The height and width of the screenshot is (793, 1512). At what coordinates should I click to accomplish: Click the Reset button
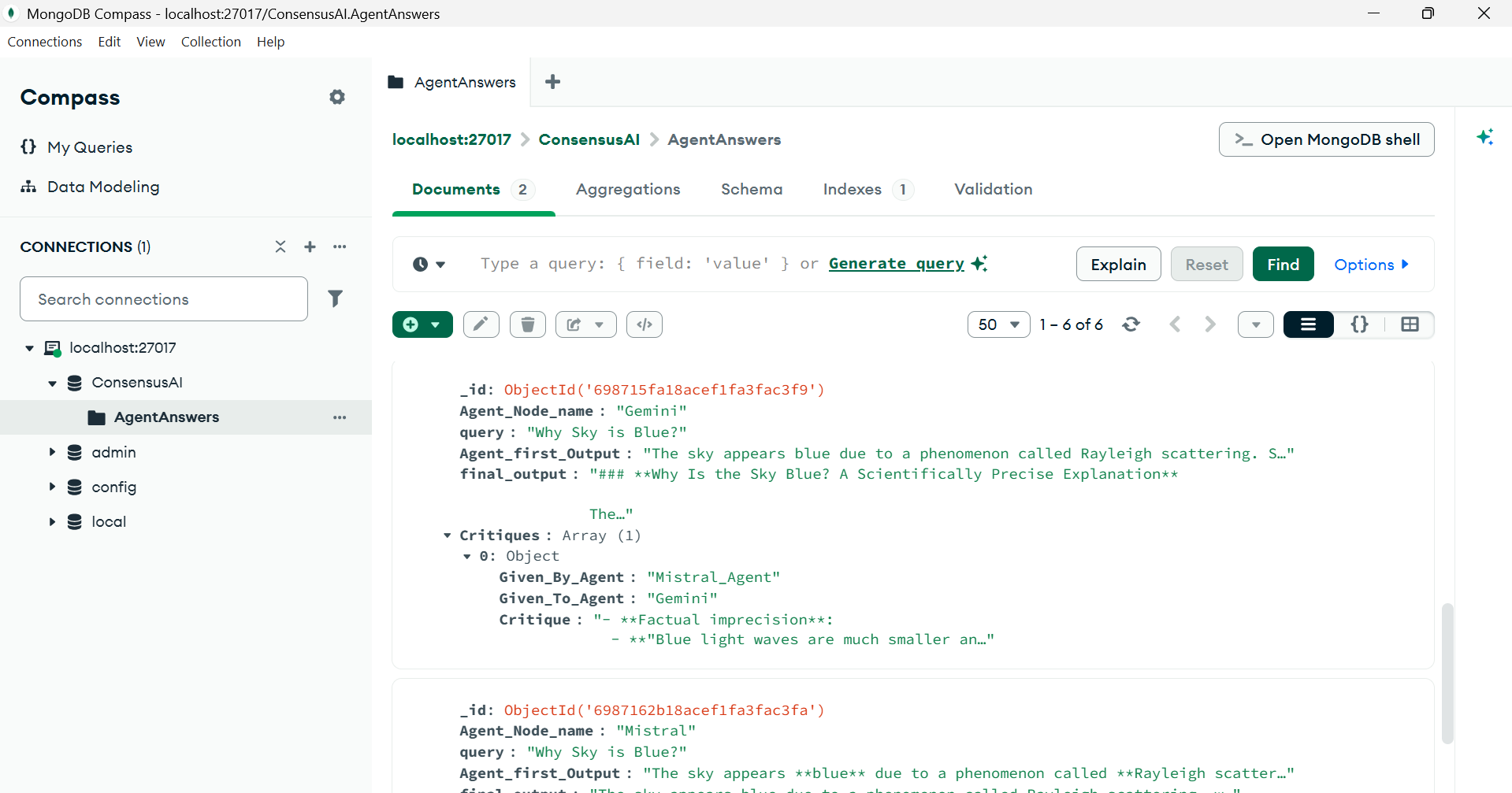point(1206,265)
